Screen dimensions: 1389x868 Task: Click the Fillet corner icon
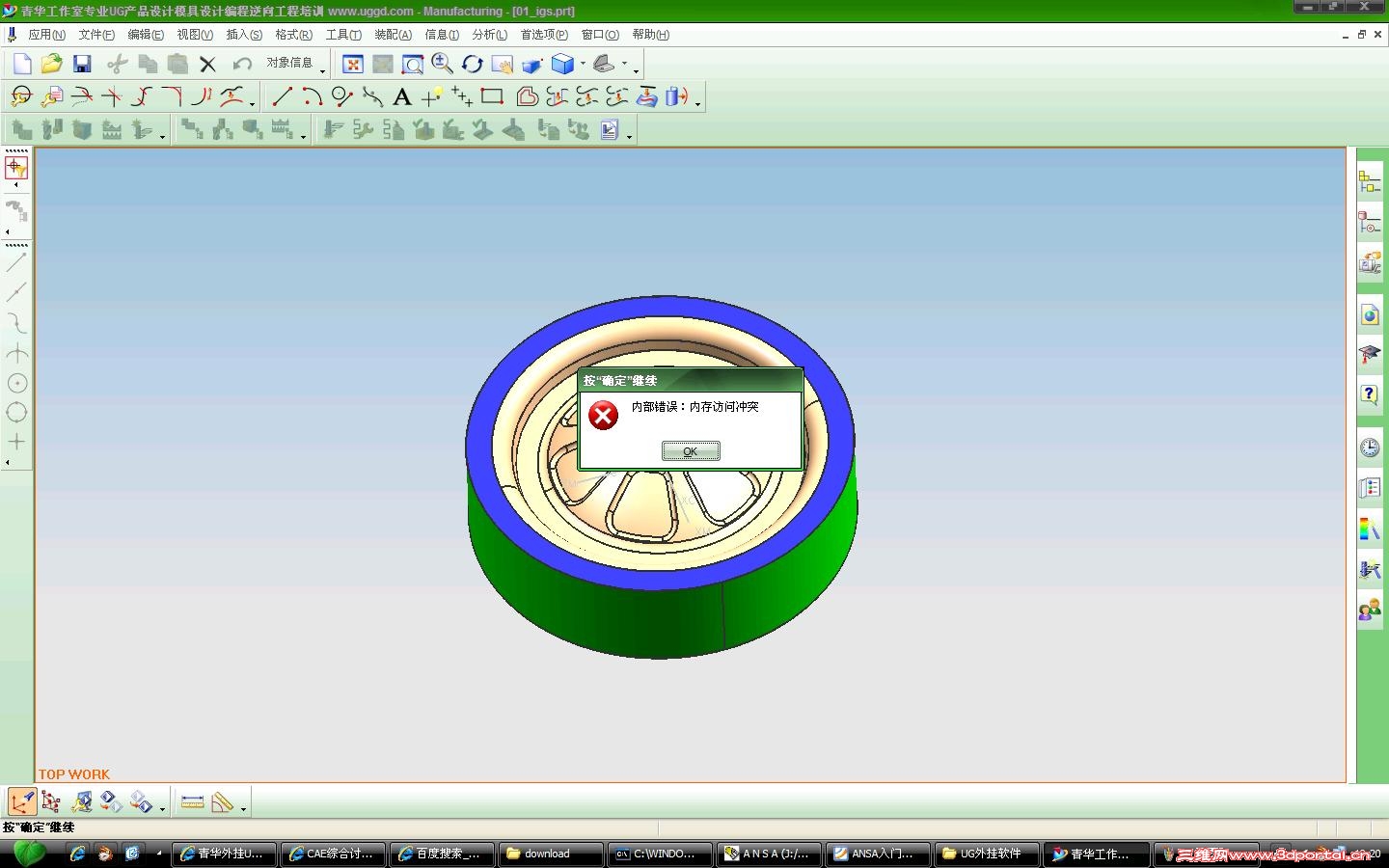point(172,96)
